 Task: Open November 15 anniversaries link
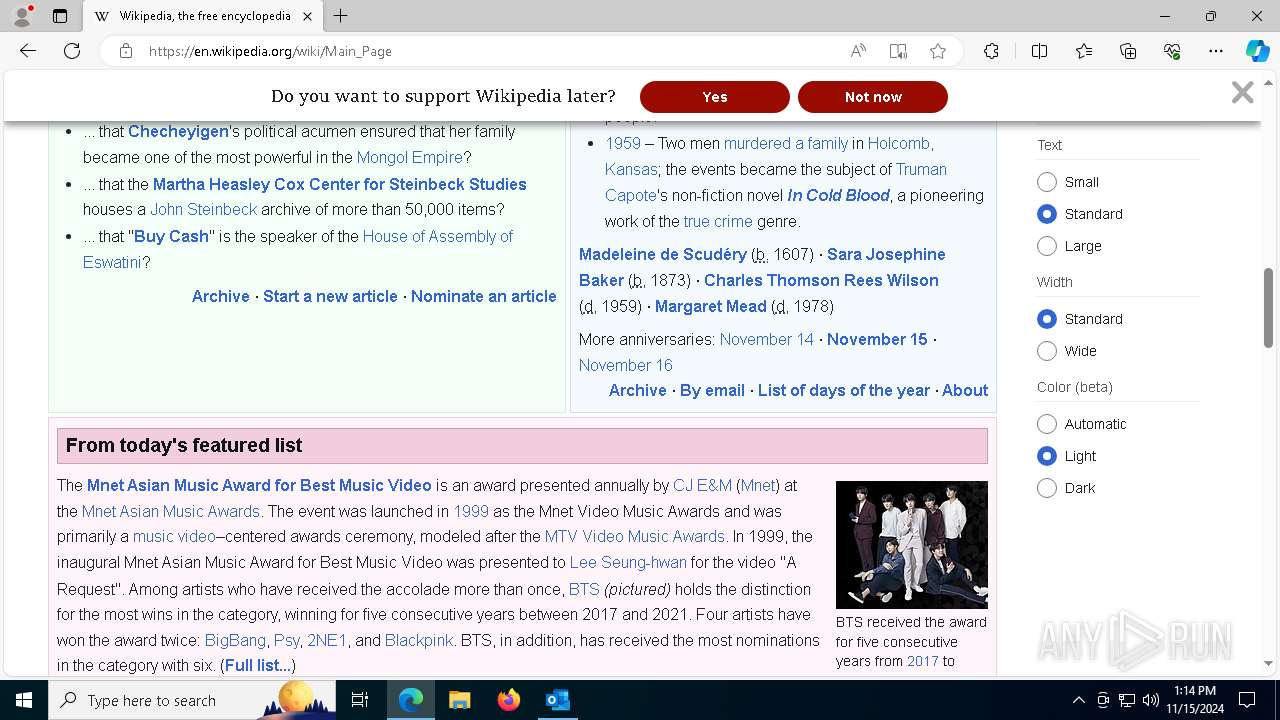[x=877, y=339]
